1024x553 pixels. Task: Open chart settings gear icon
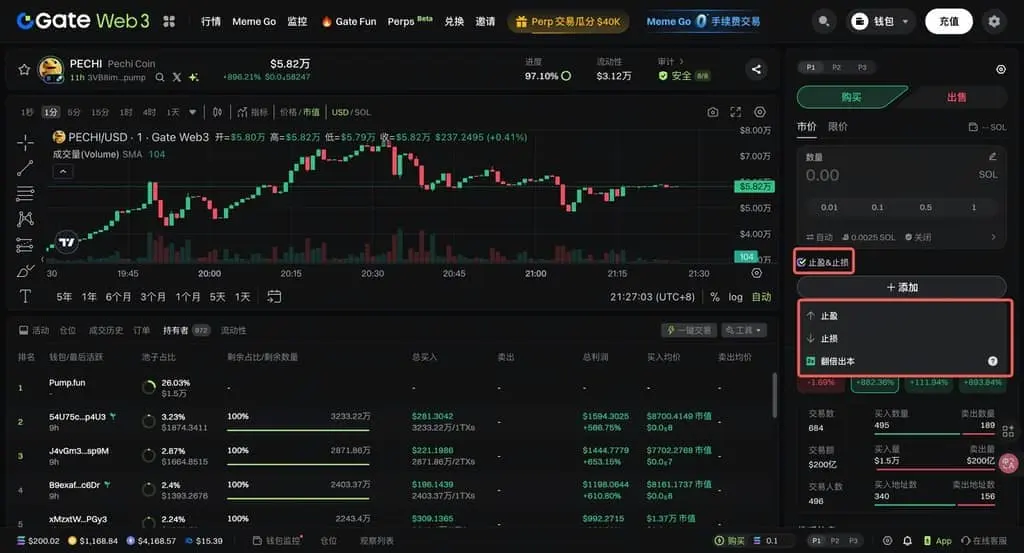tap(760, 112)
